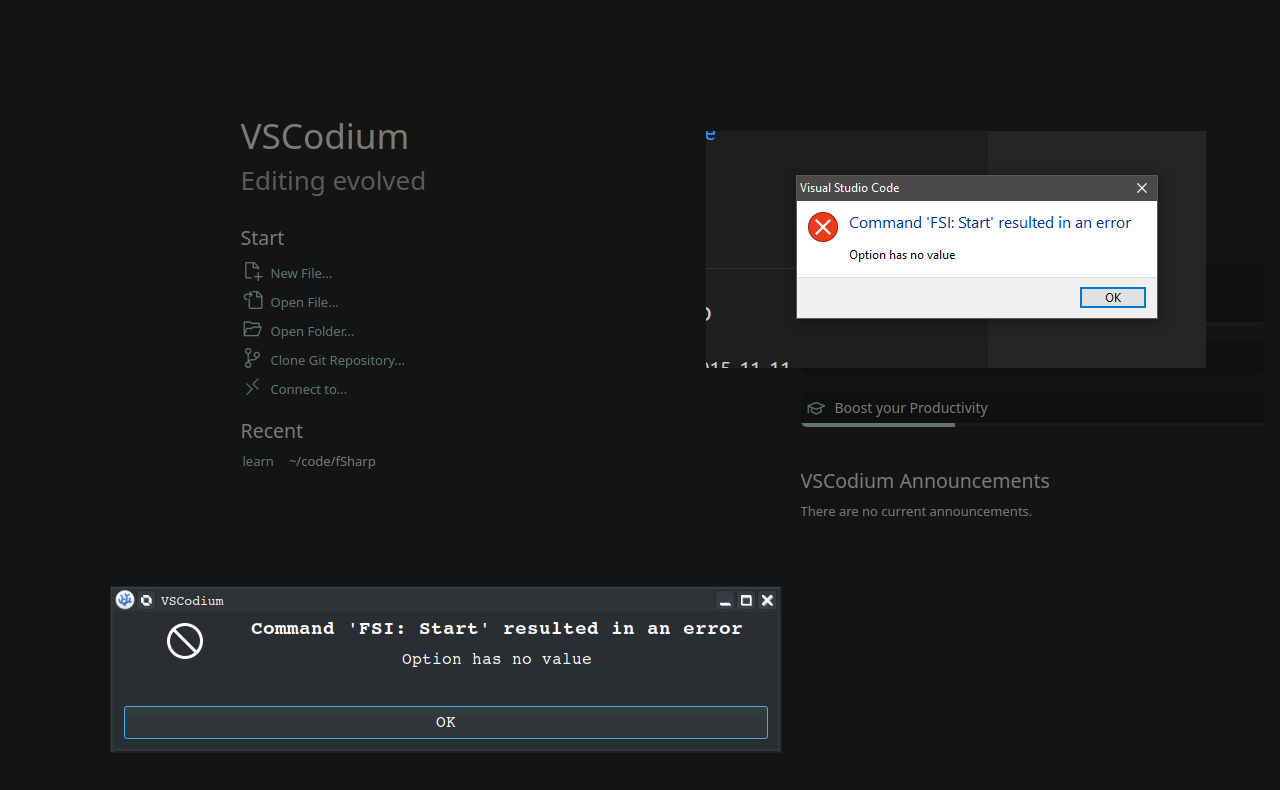Viewport: 1280px width, 790px height.
Task: Open the 'New File...' link
Action: (301, 273)
